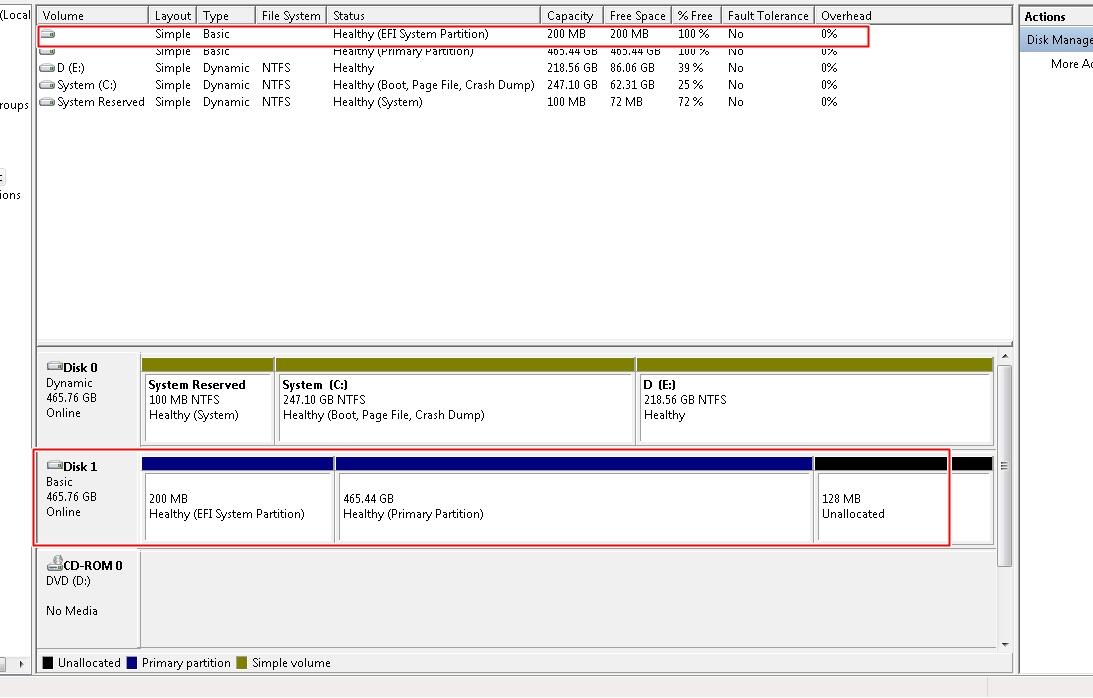Click the Fault Tolerance column header
This screenshot has width=1093, height=698.
[x=767, y=15]
